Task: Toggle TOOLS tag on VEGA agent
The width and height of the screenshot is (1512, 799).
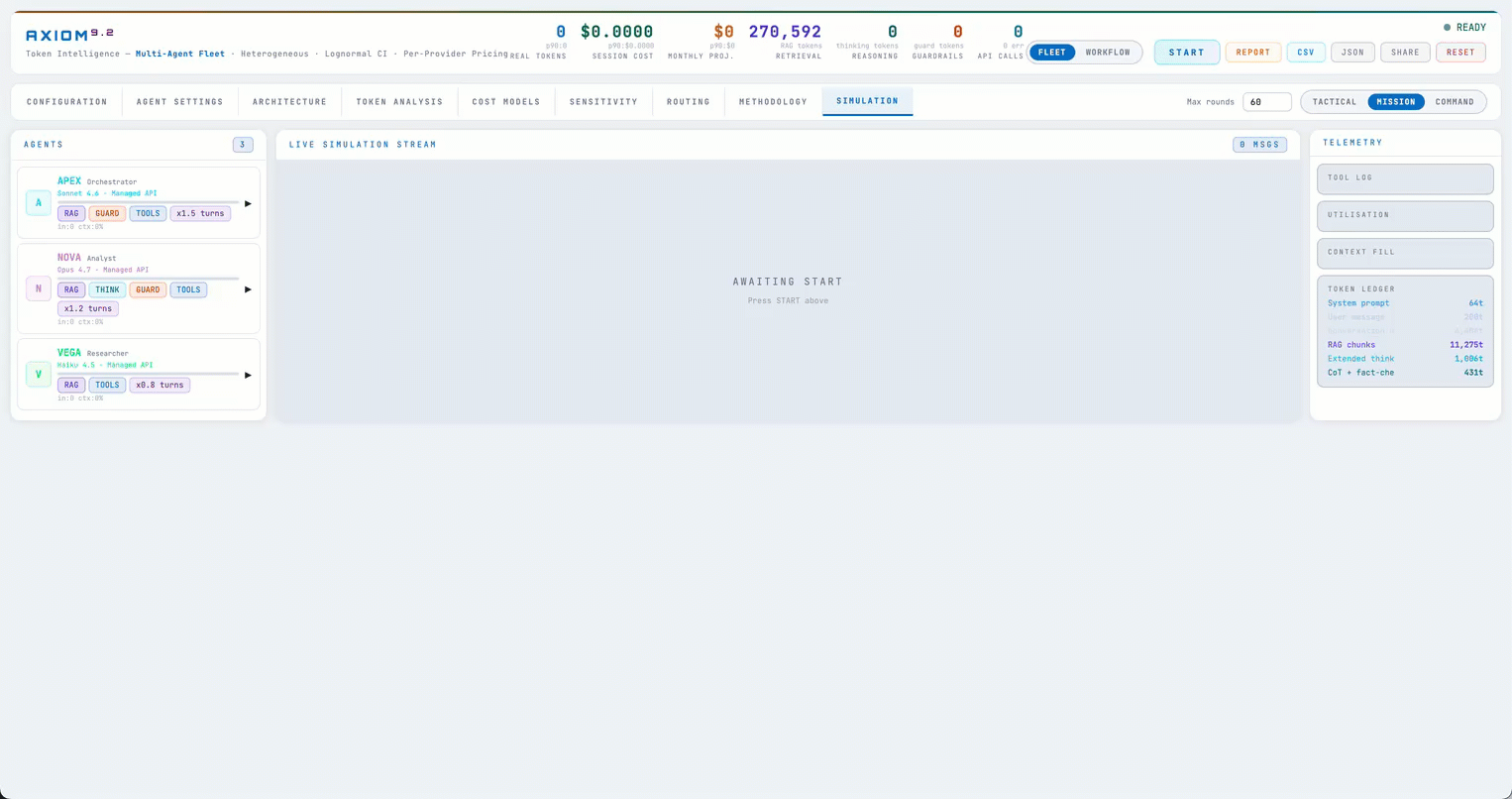Action: [x=107, y=385]
